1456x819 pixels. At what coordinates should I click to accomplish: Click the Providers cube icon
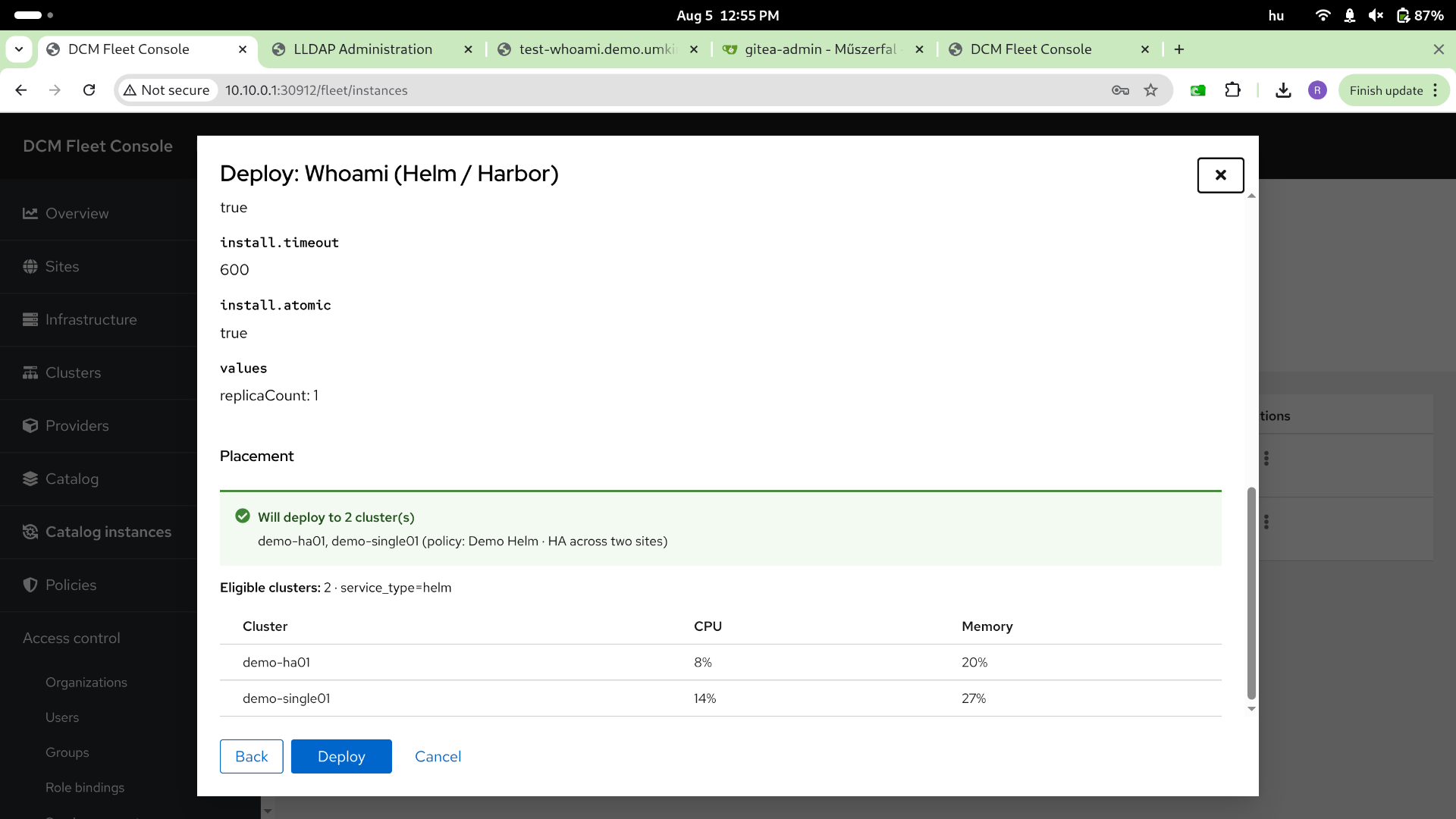pyautogui.click(x=30, y=426)
